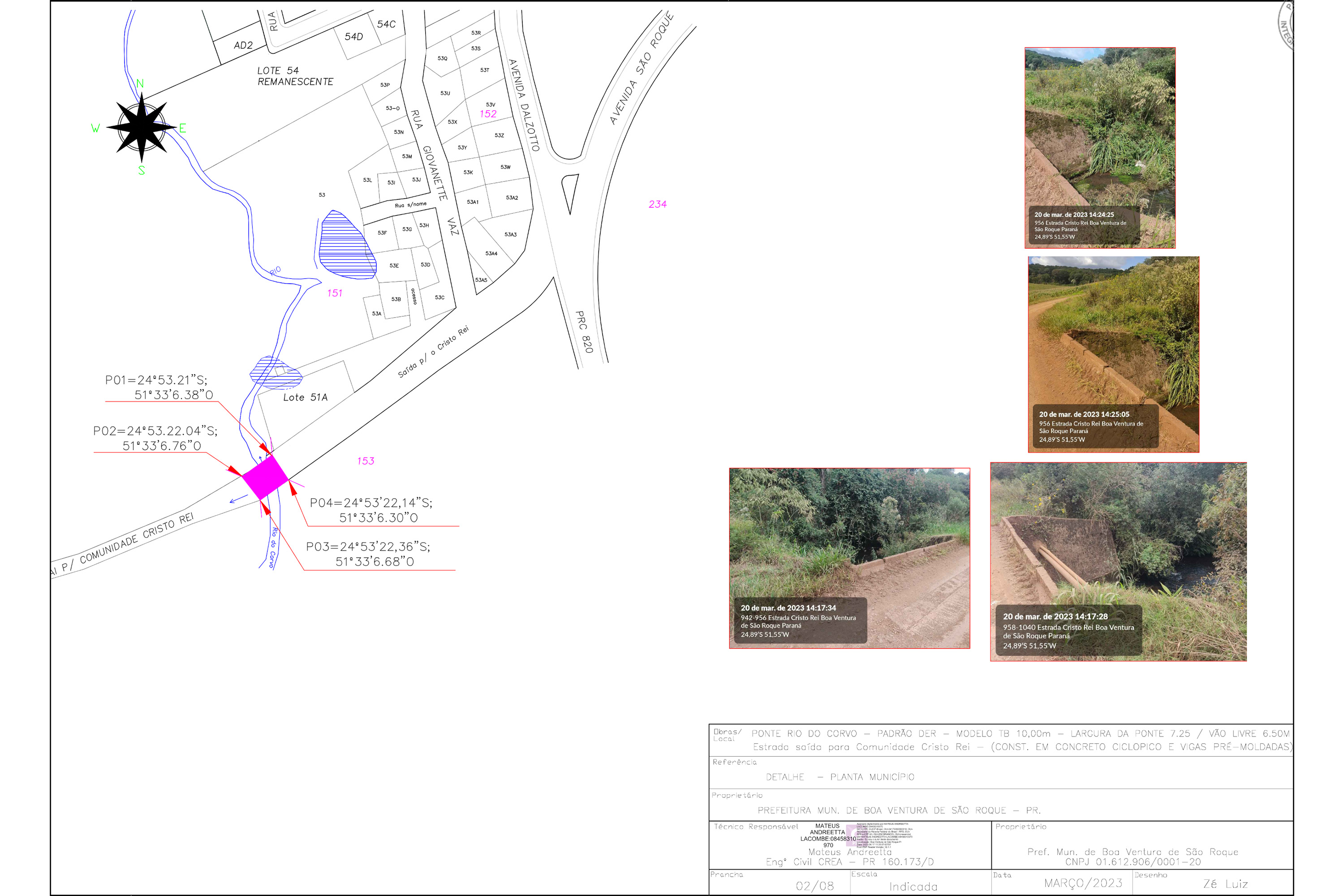Open the photo timestamped 14:25:05
The height and width of the screenshot is (896, 1344).
coord(1112,354)
